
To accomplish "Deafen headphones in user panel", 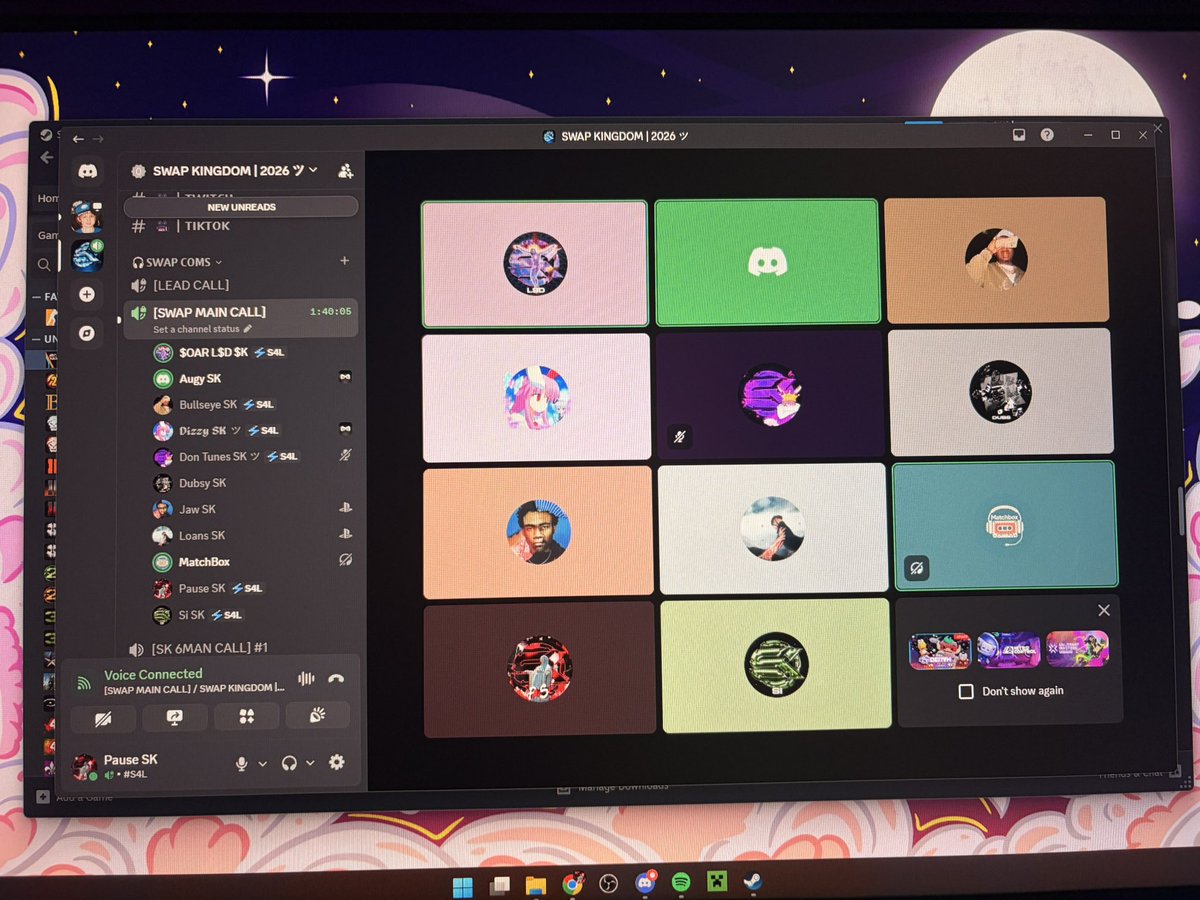I will point(289,763).
